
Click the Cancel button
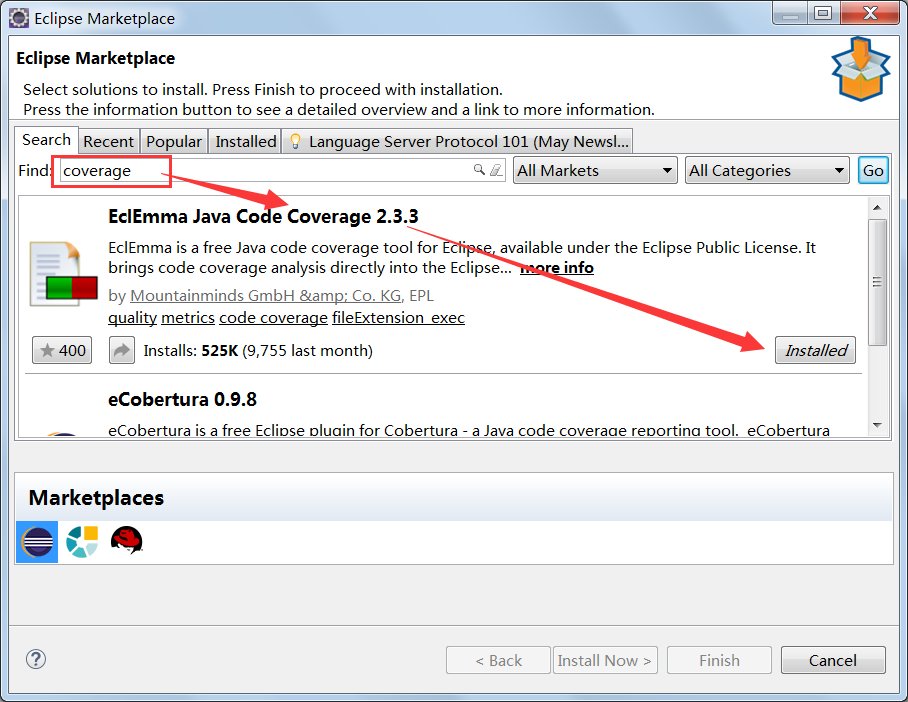point(833,660)
